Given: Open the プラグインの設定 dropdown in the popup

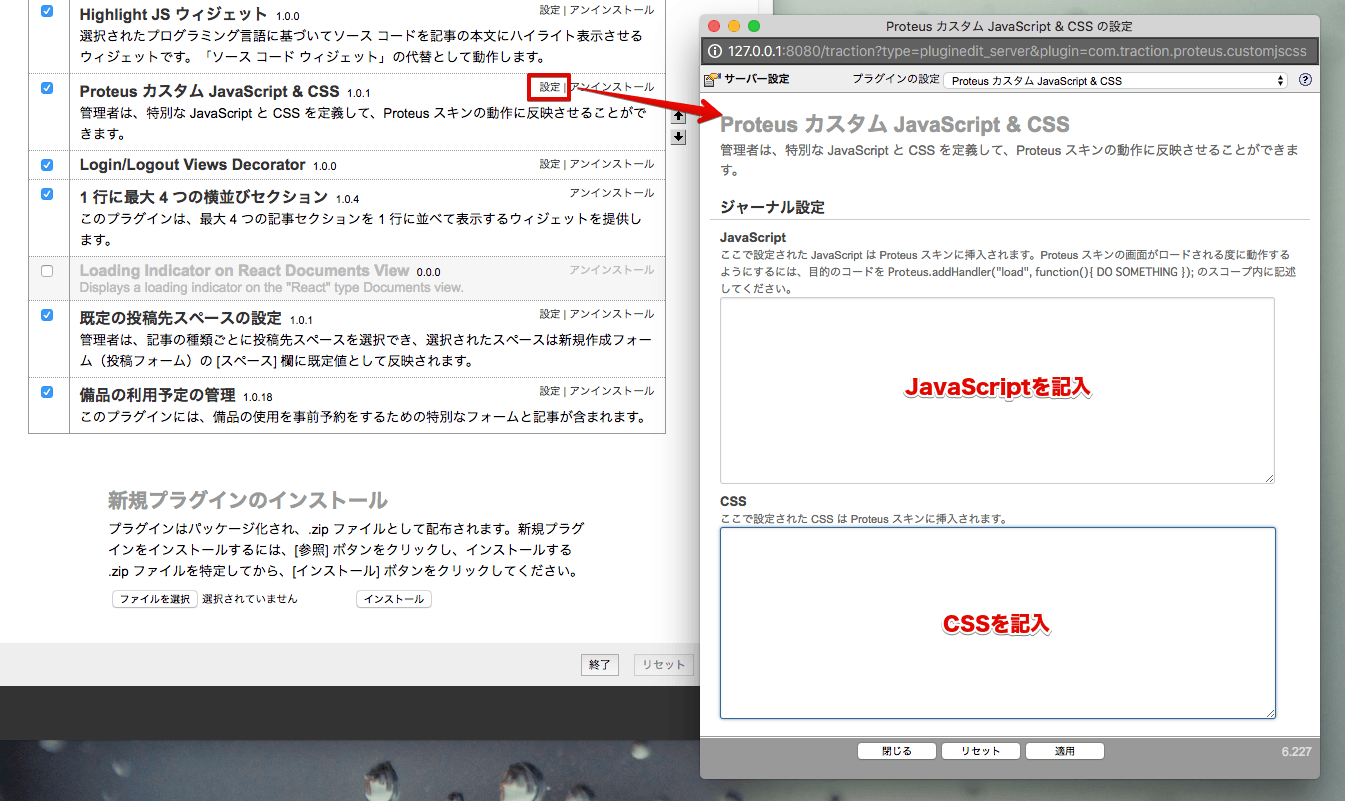Looking at the screenshot, I should click(x=1115, y=81).
